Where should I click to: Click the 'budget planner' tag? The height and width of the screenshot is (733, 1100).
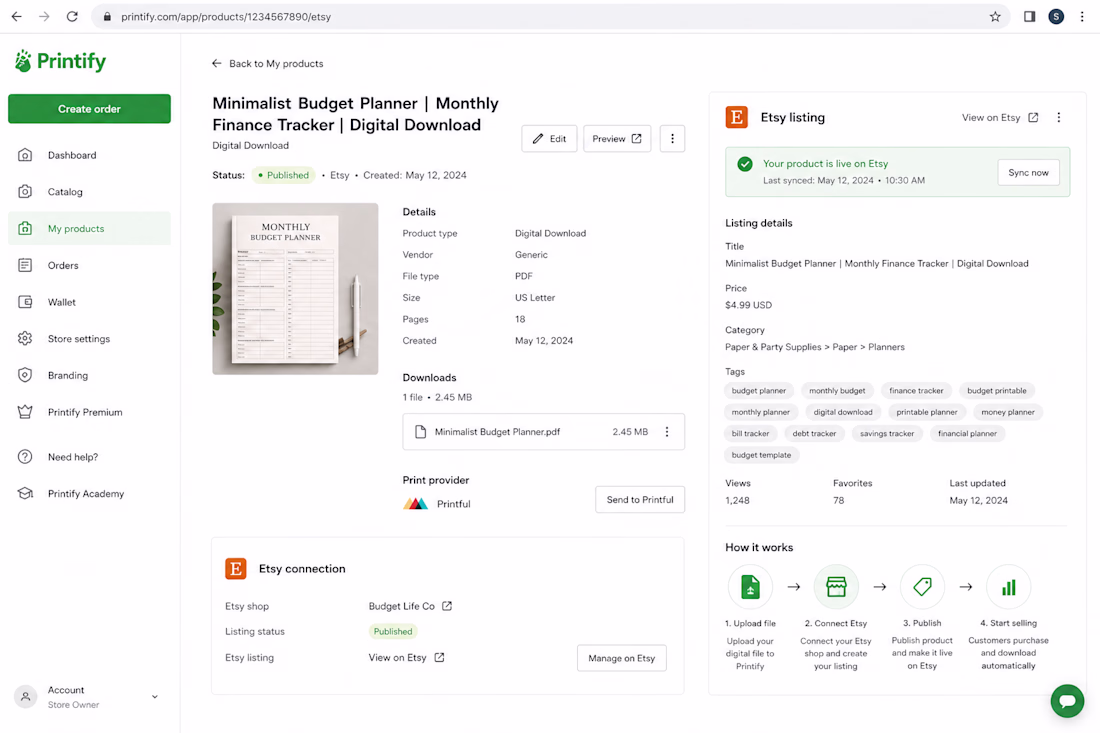pos(758,391)
